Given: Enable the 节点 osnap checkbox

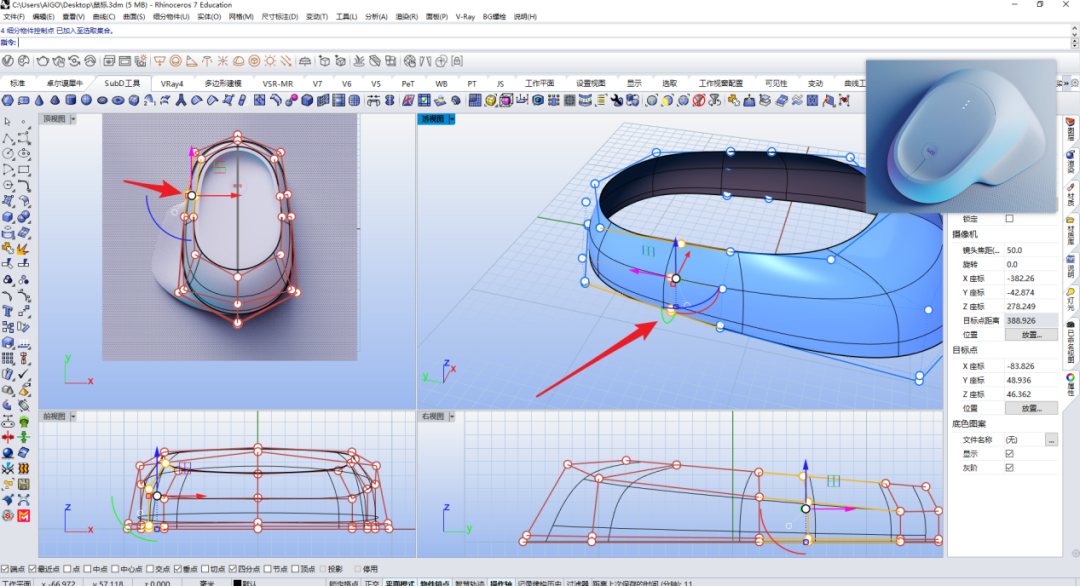Looking at the screenshot, I should [268, 569].
